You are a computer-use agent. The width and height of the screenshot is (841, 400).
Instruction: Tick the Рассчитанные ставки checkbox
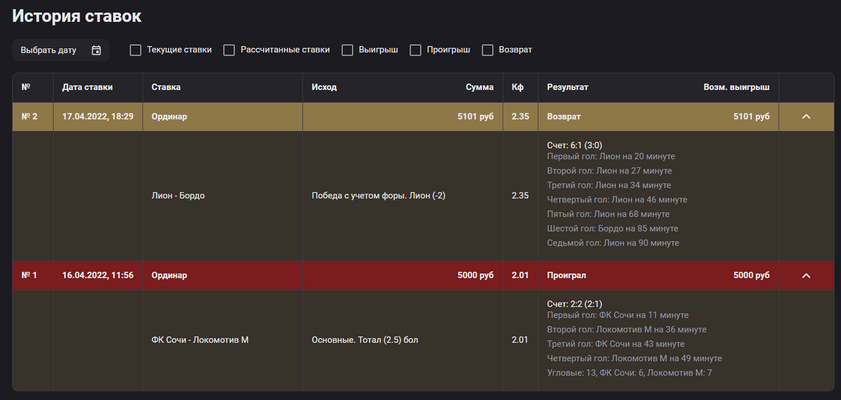[x=229, y=50]
